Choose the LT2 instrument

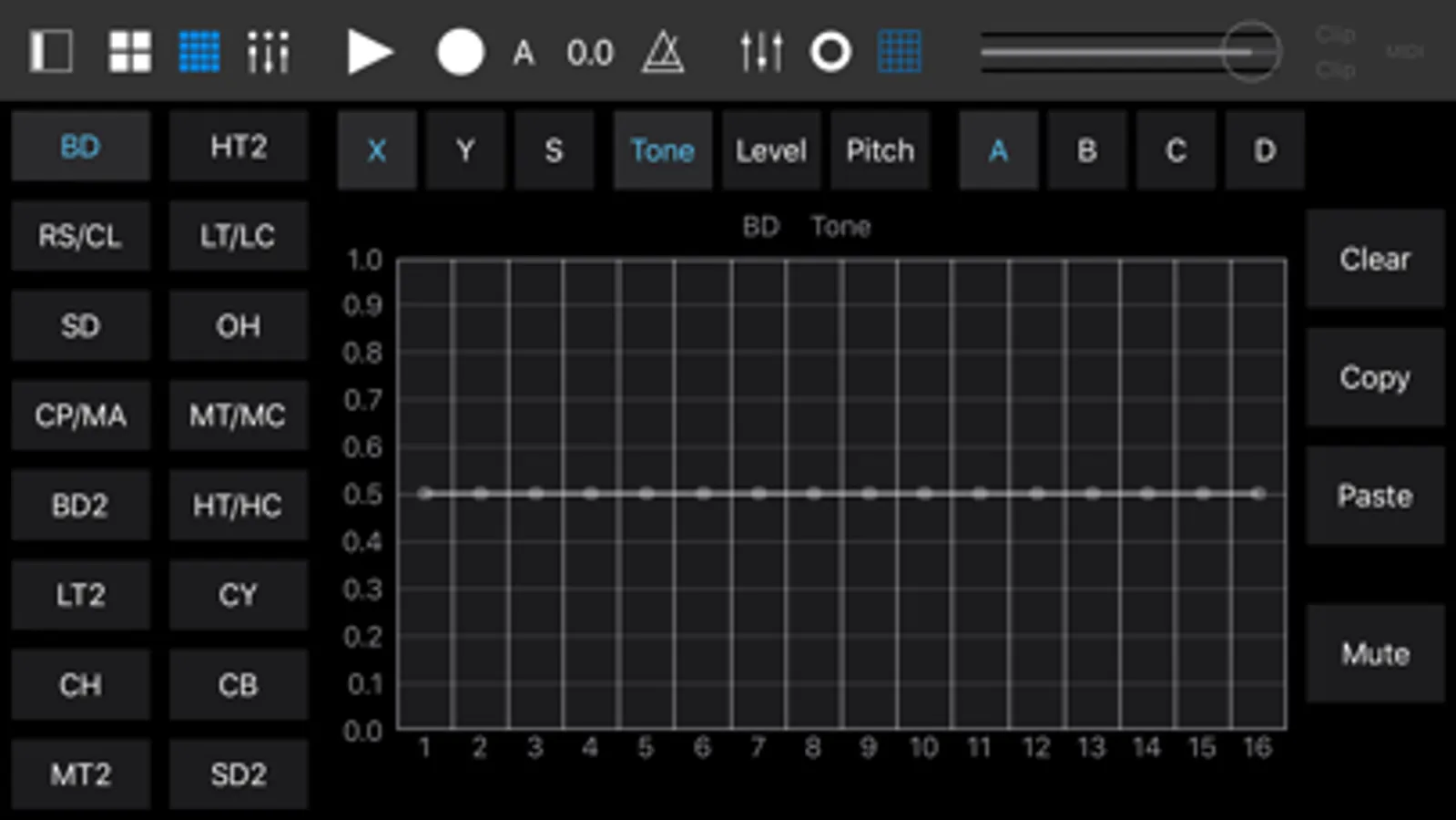click(80, 595)
